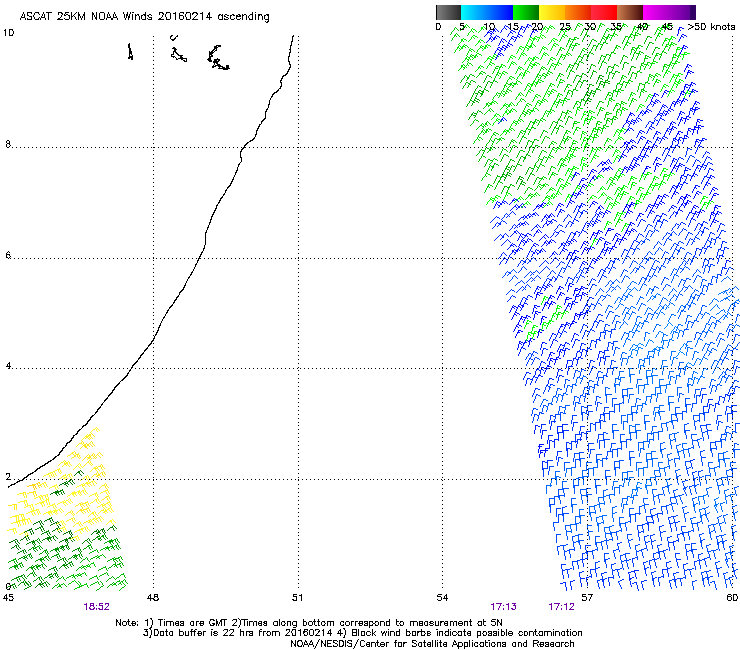The image size is (740, 650).
Task: Click the purple pass time '17:12'
Action: [x=562, y=607]
